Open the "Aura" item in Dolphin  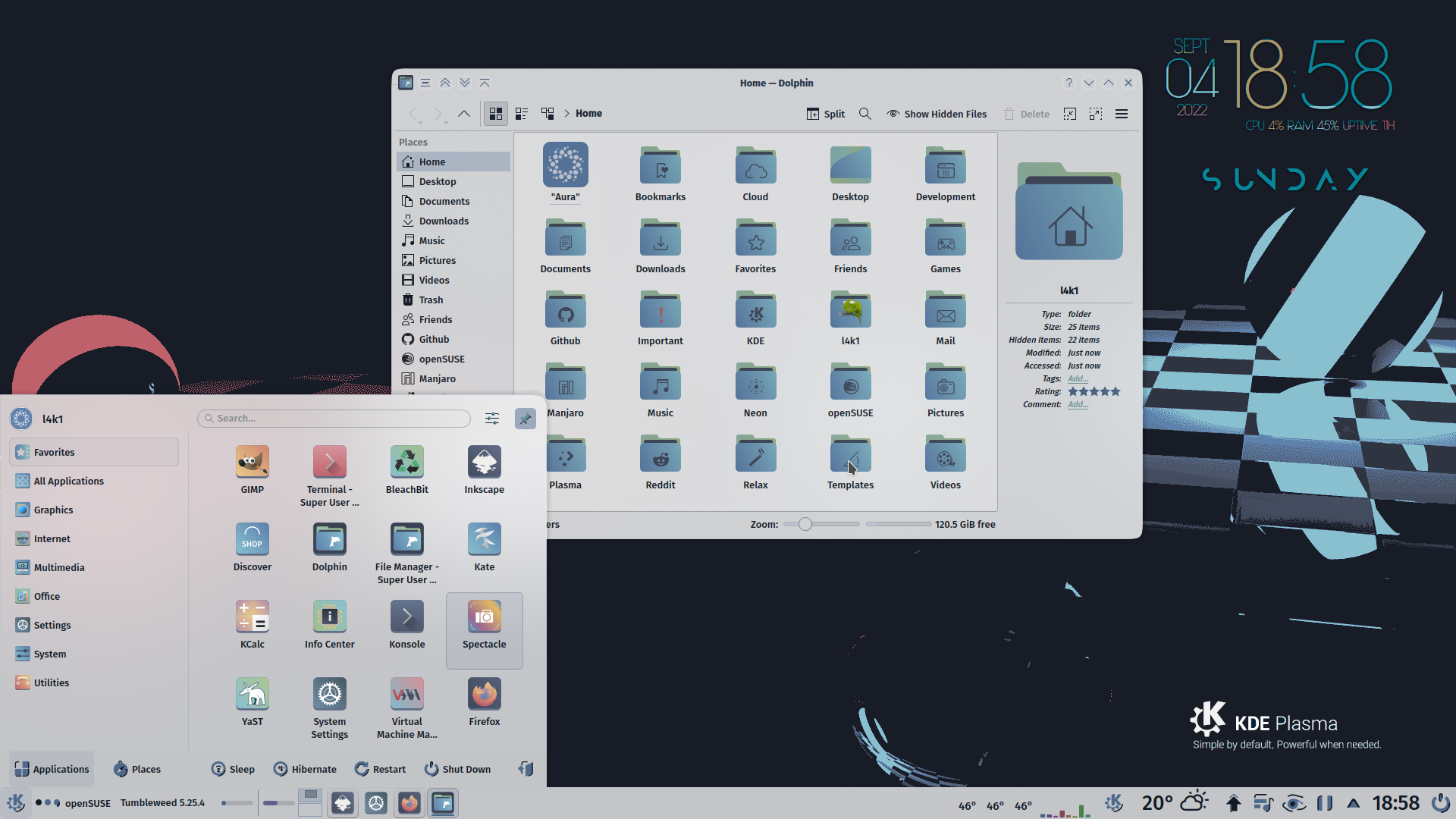[566, 173]
